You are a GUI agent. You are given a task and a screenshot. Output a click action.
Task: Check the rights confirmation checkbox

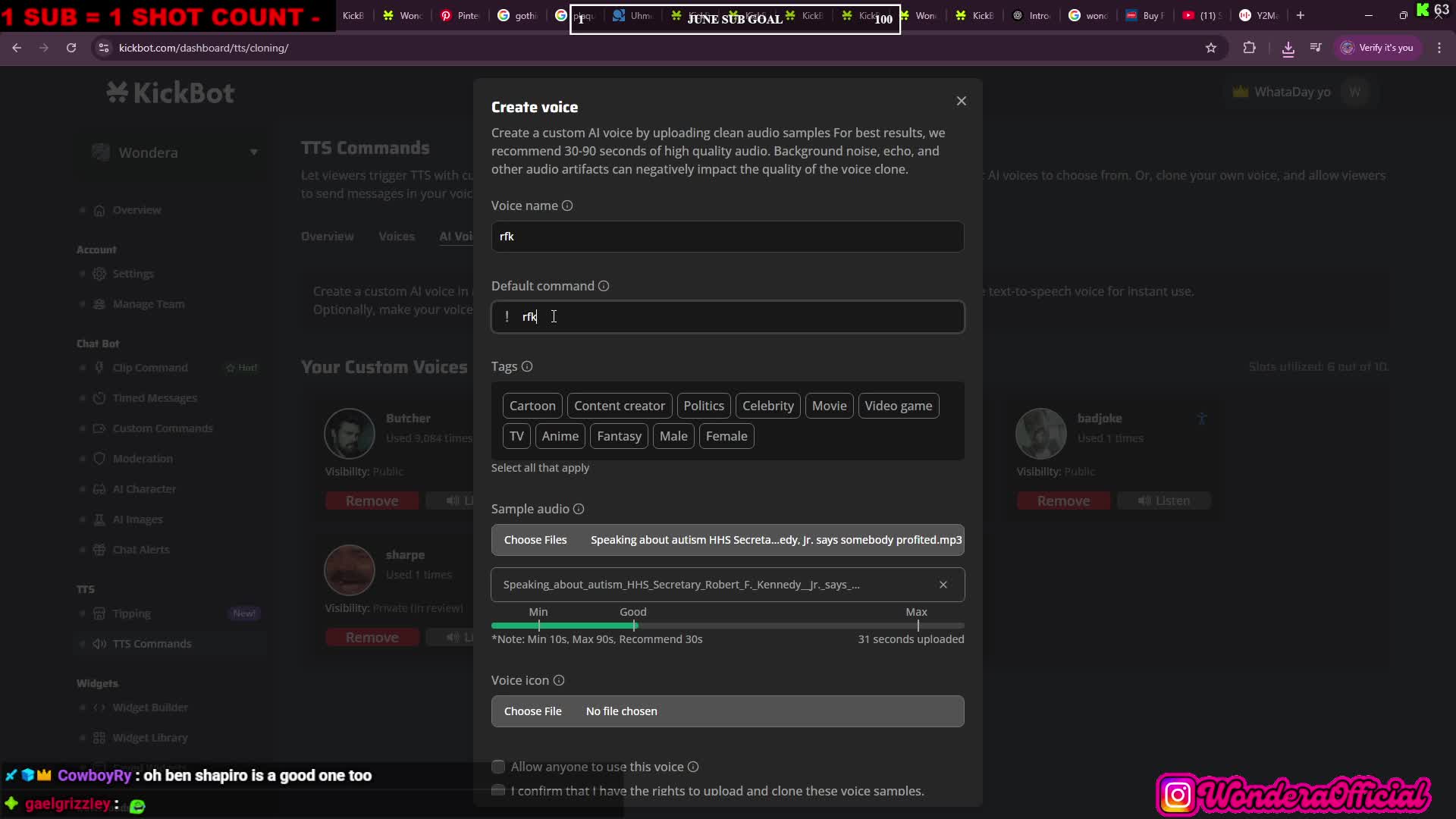[x=498, y=791]
